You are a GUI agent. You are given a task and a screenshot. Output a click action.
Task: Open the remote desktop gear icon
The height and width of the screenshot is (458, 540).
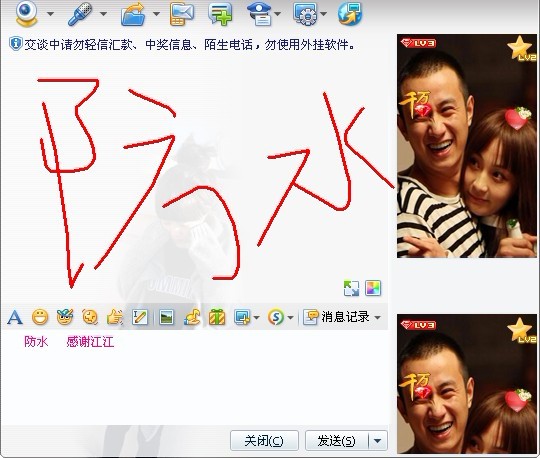point(305,14)
